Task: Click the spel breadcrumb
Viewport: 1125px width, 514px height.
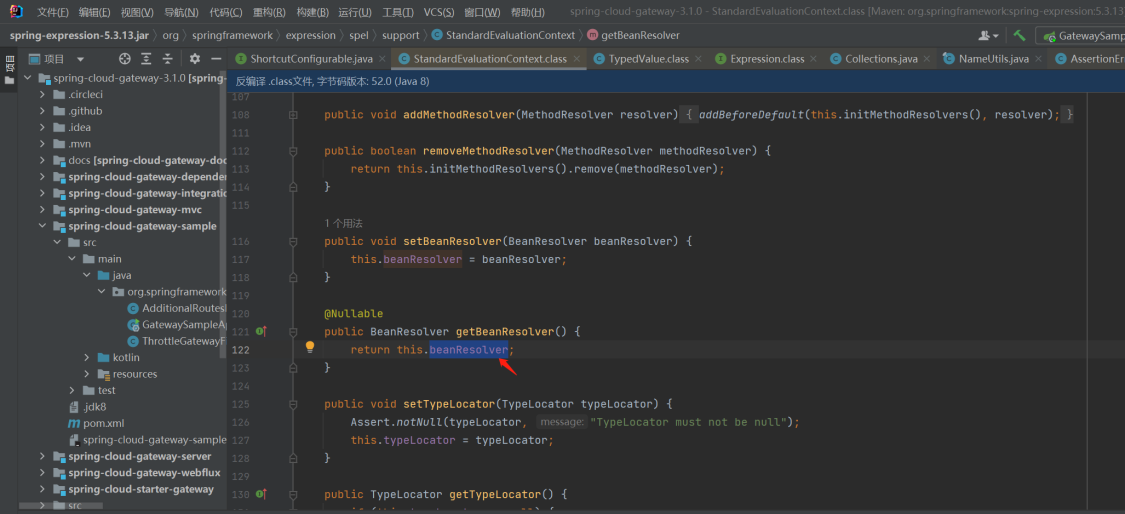Action: (359, 35)
